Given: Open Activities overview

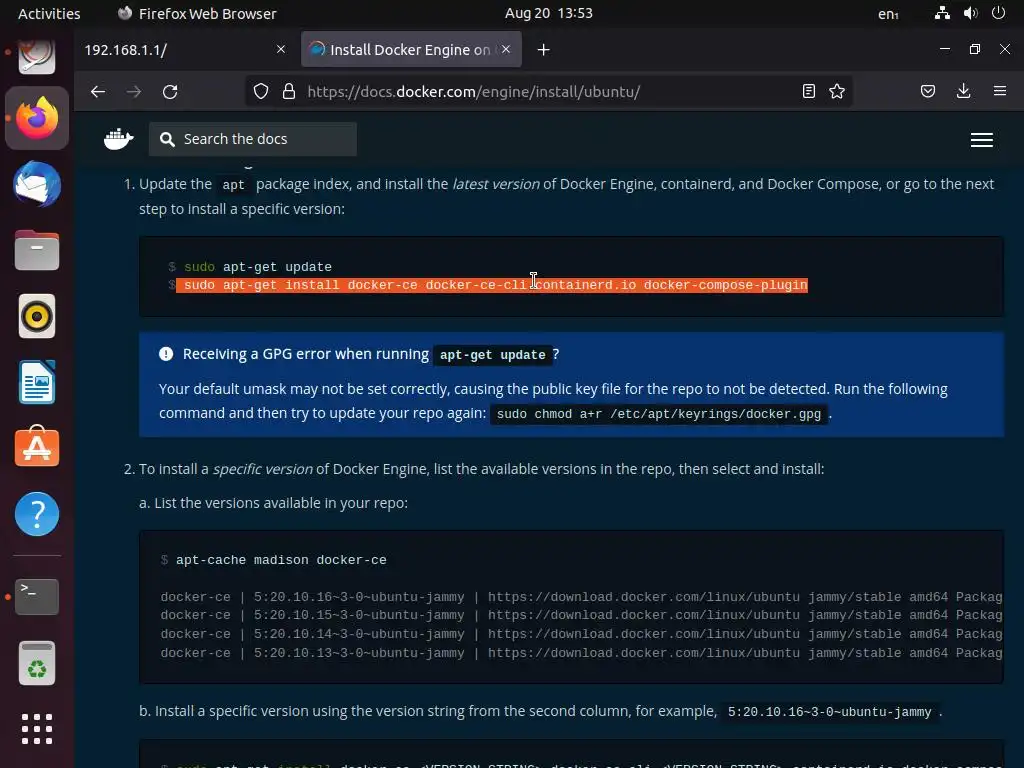Looking at the screenshot, I should point(49,13).
